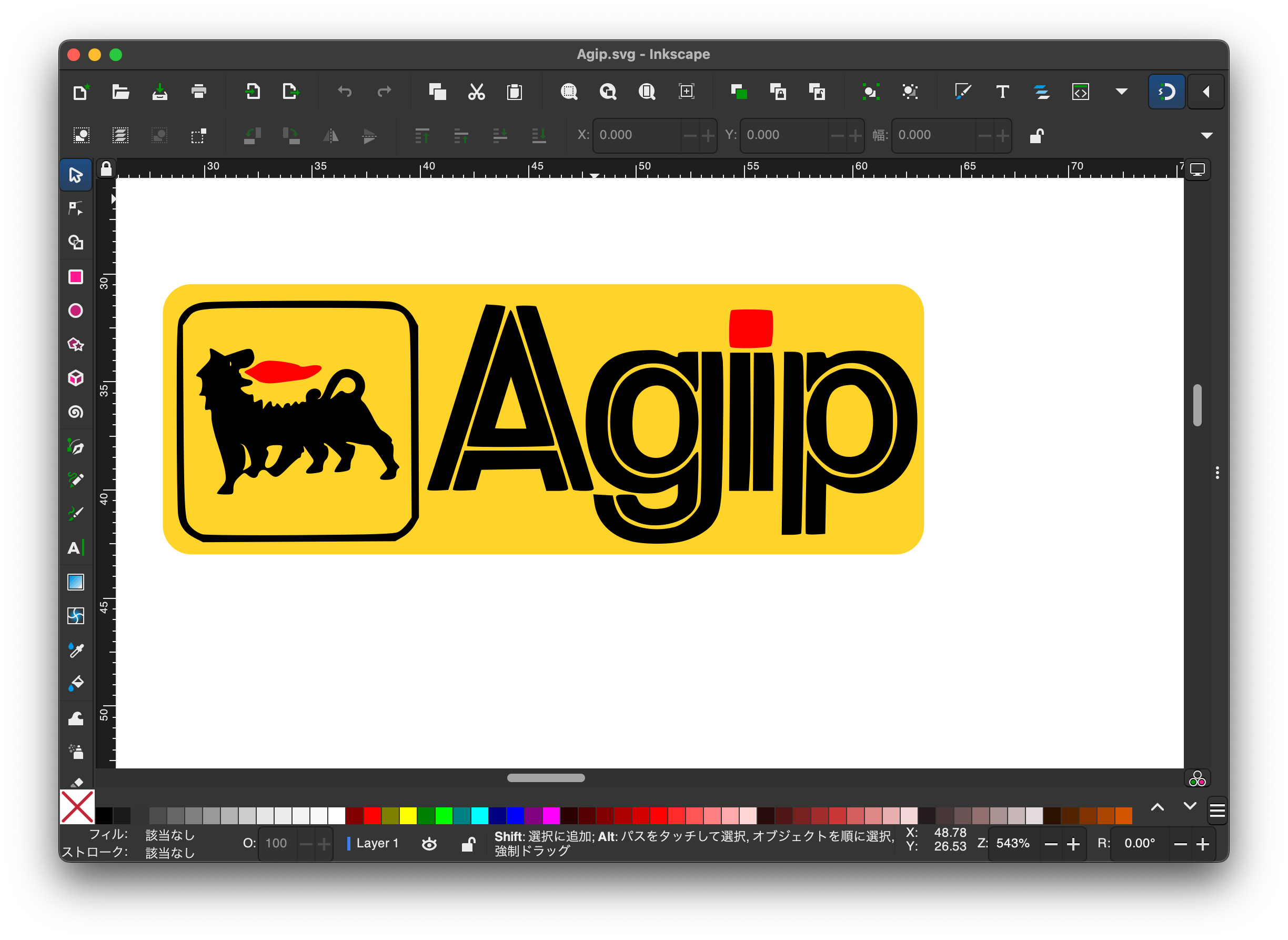1288x940 pixels.
Task: Increase rotation with plus button
Action: [x=1202, y=844]
